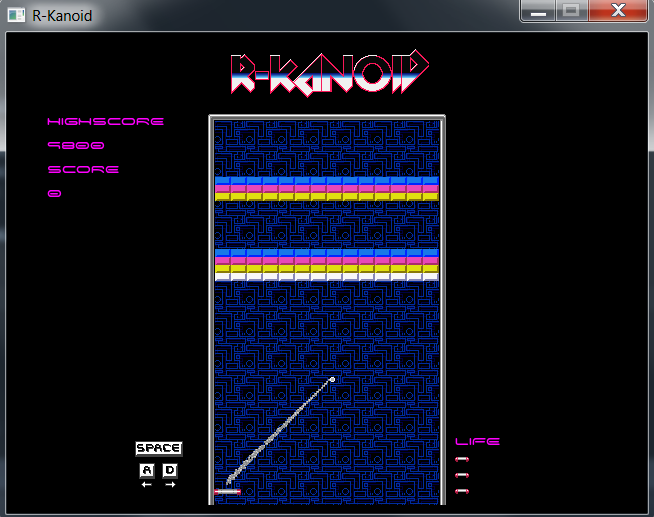654x517 pixels.
Task: Click the middle life paddle icon
Action: point(462,475)
